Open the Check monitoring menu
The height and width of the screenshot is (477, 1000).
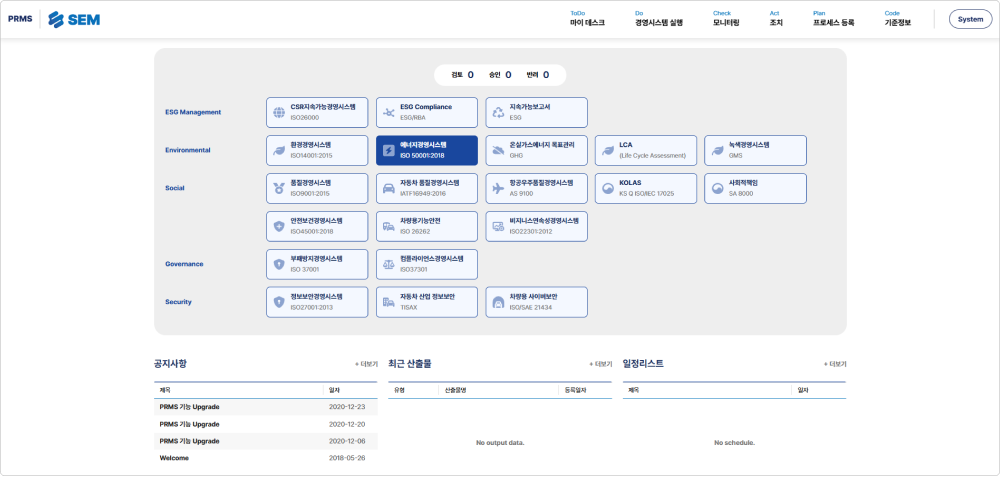[726, 18]
